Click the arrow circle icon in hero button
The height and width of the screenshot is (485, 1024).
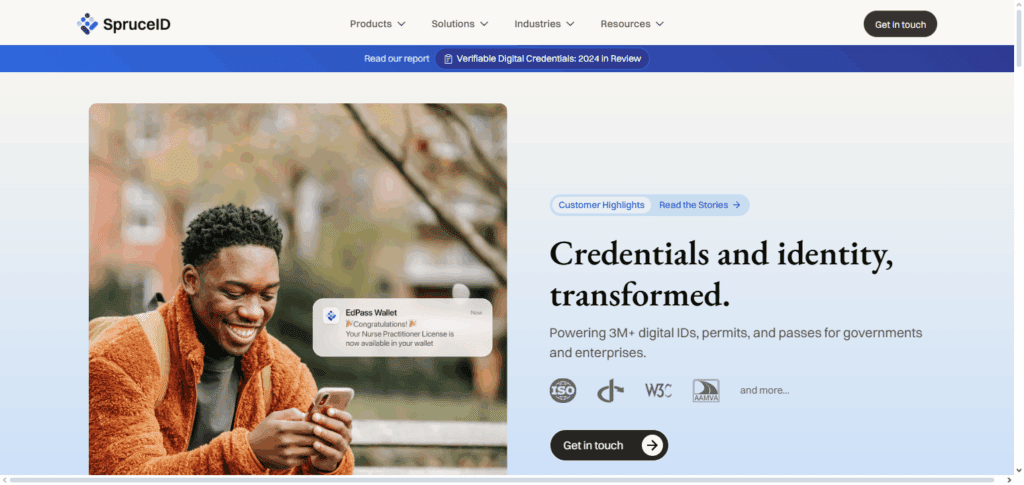(x=652, y=445)
